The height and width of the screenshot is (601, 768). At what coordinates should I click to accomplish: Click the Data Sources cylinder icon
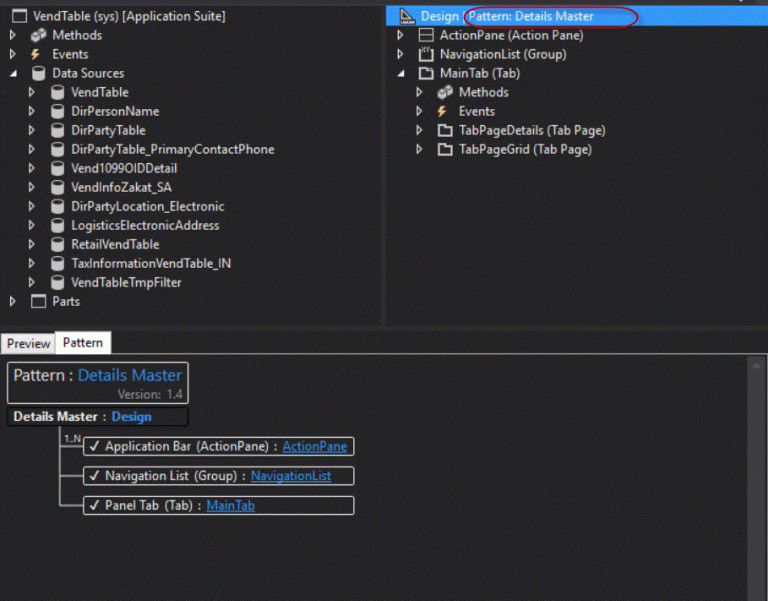(38, 73)
